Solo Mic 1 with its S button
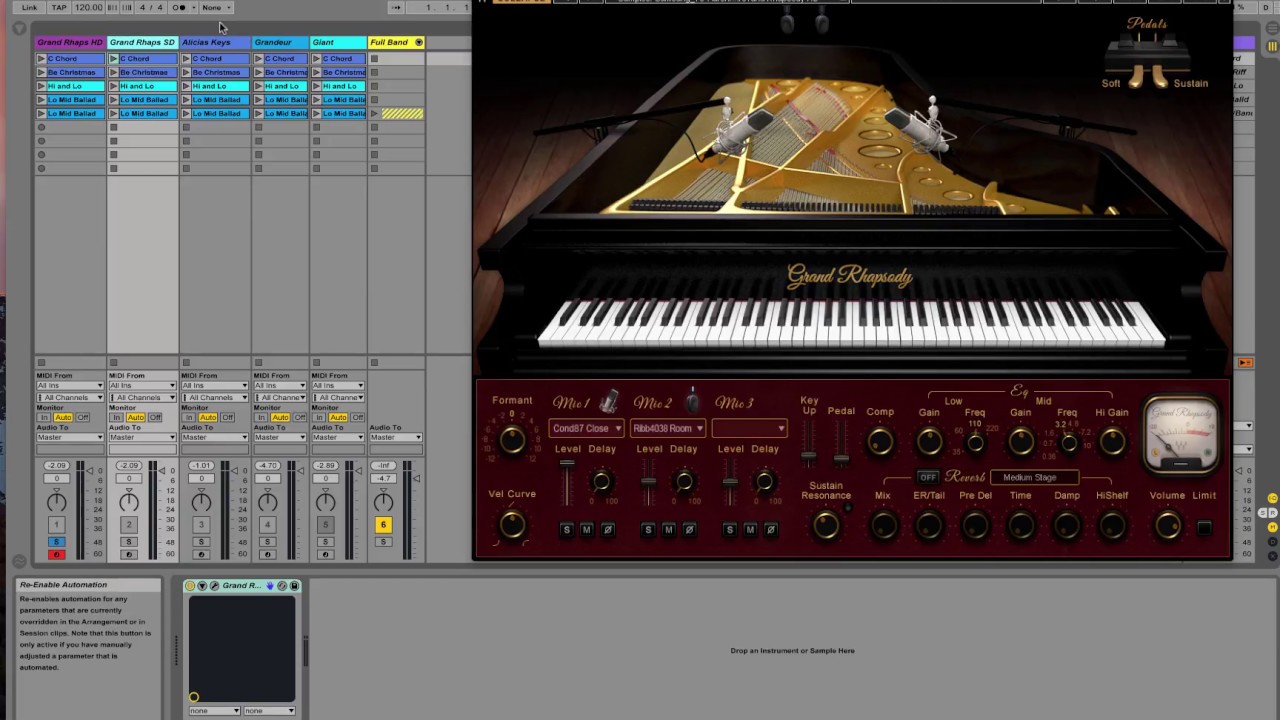The image size is (1280, 720). pyautogui.click(x=566, y=529)
